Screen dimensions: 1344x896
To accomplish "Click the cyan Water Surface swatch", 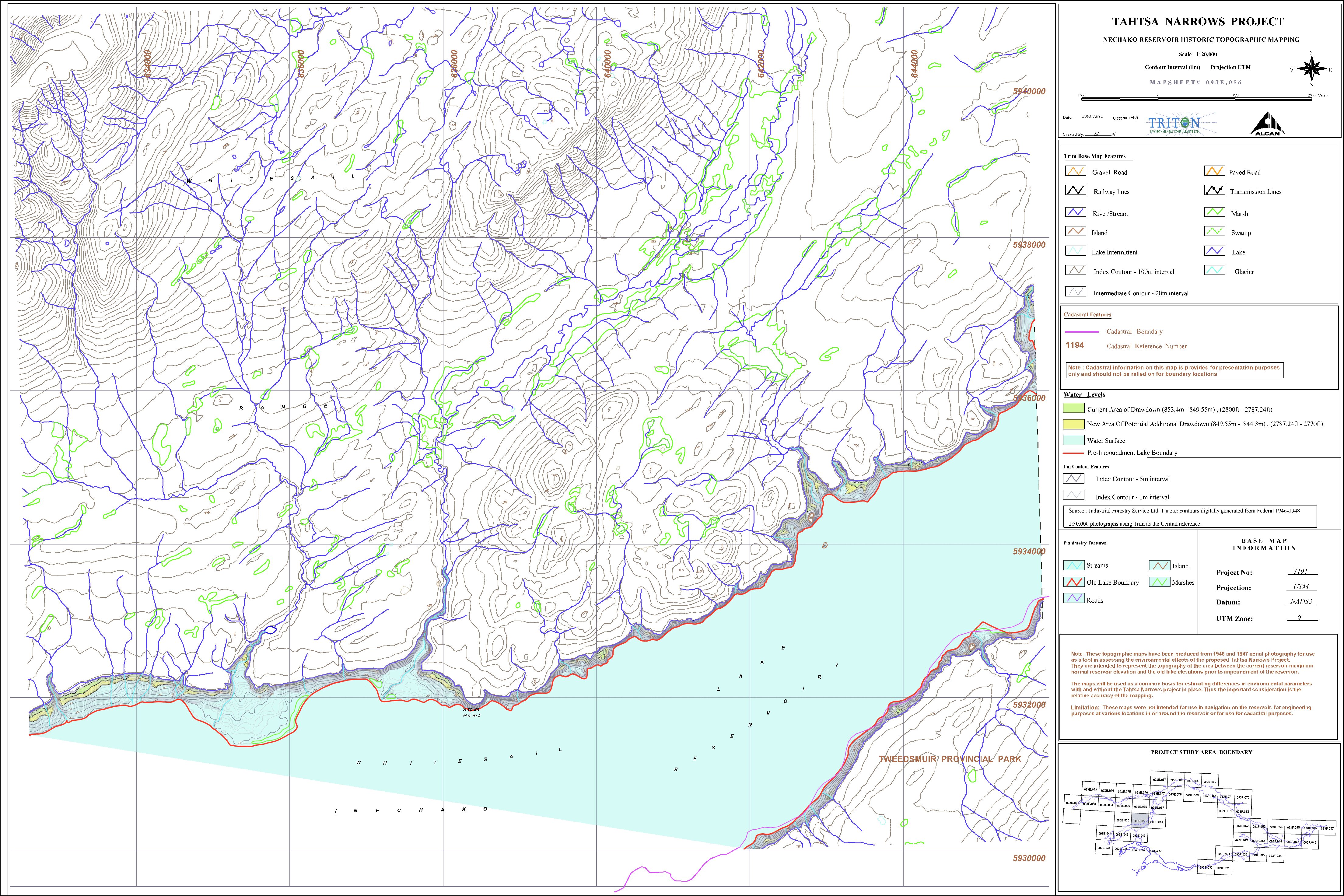I will pyautogui.click(x=1074, y=440).
